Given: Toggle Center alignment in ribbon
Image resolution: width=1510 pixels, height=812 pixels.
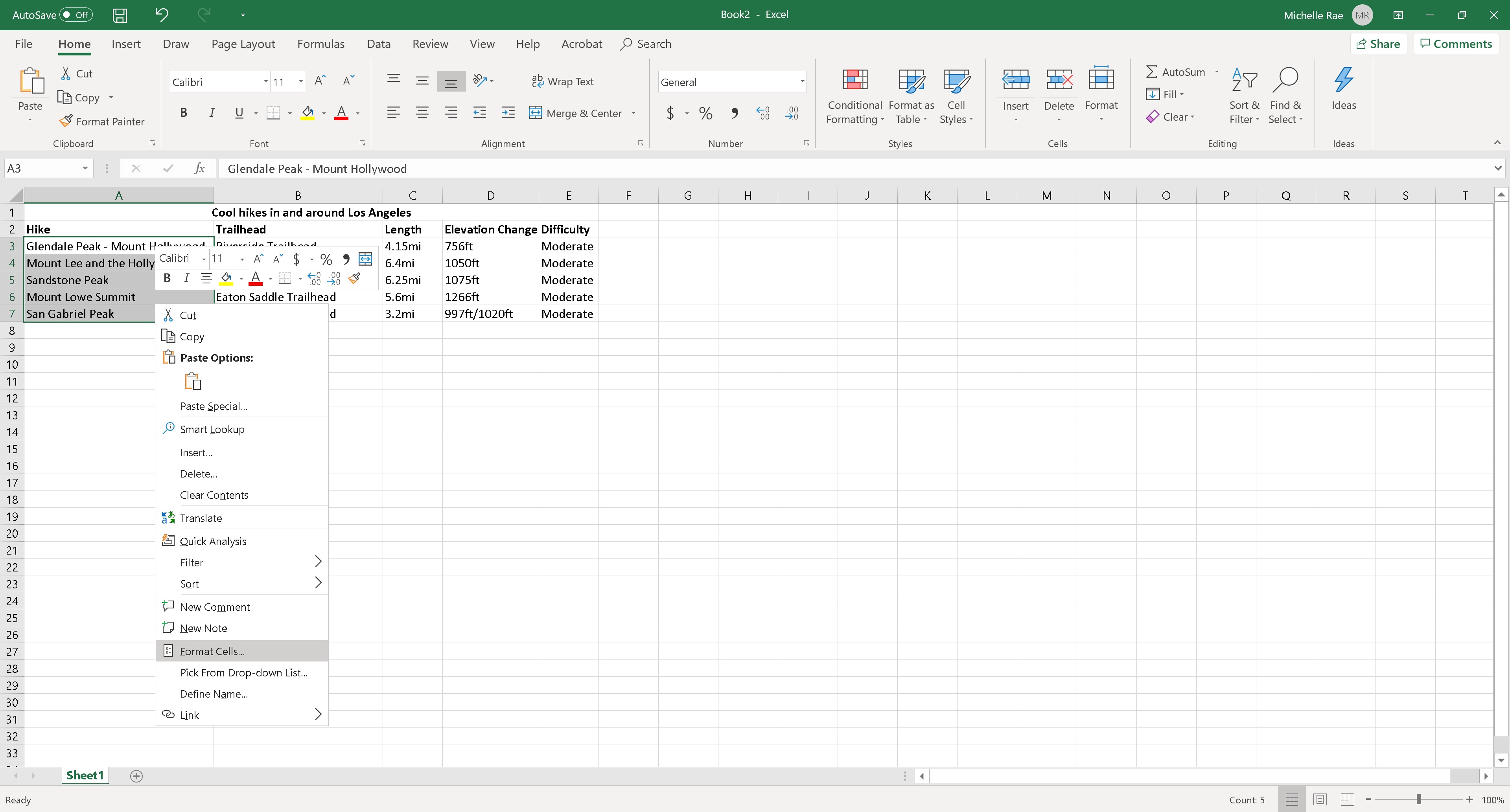Looking at the screenshot, I should [x=422, y=112].
